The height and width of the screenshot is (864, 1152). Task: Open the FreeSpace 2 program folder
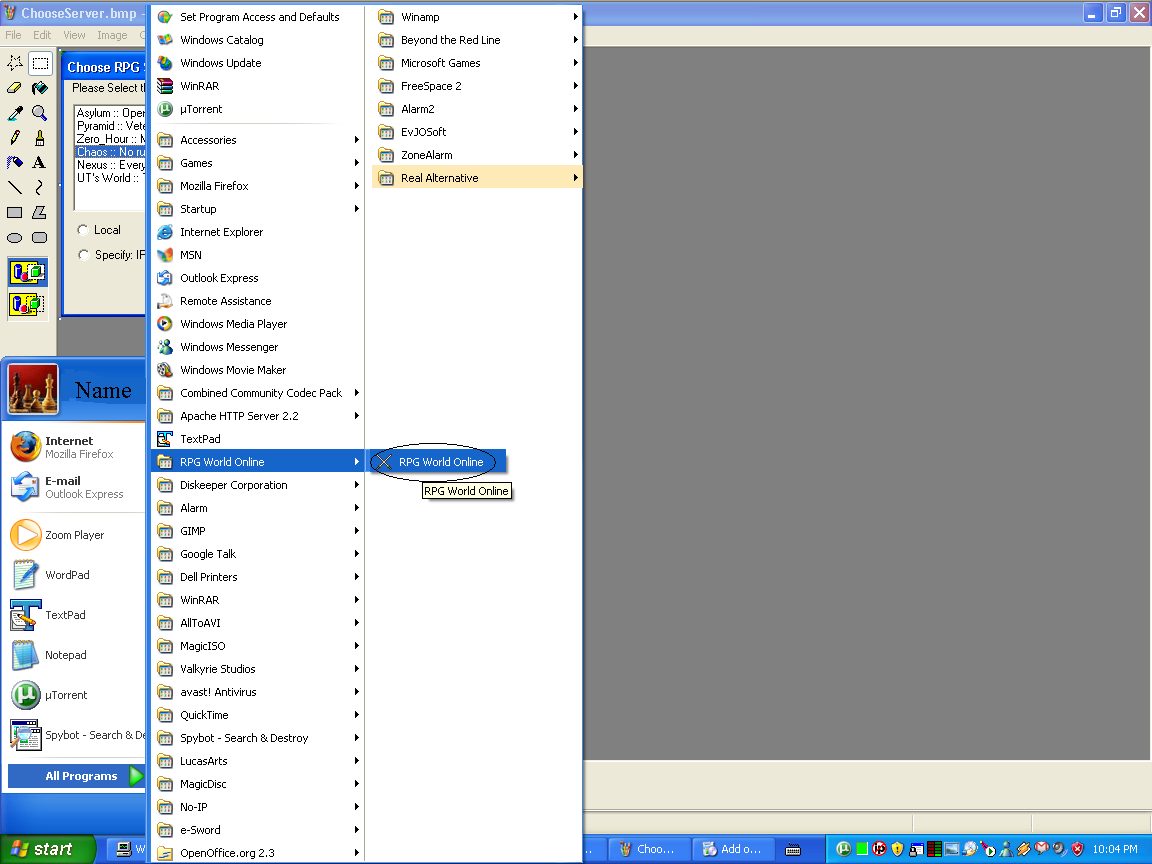pos(478,86)
